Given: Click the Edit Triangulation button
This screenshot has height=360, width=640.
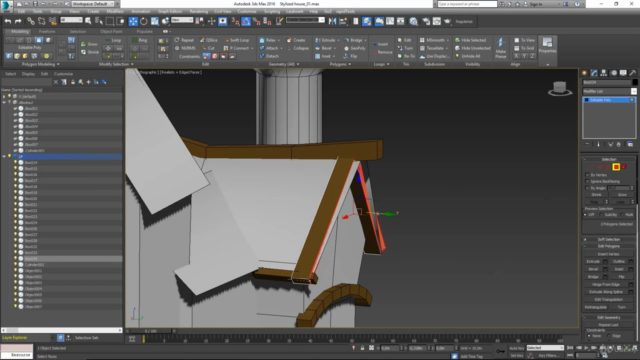Looking at the screenshot, I should coord(608,300).
